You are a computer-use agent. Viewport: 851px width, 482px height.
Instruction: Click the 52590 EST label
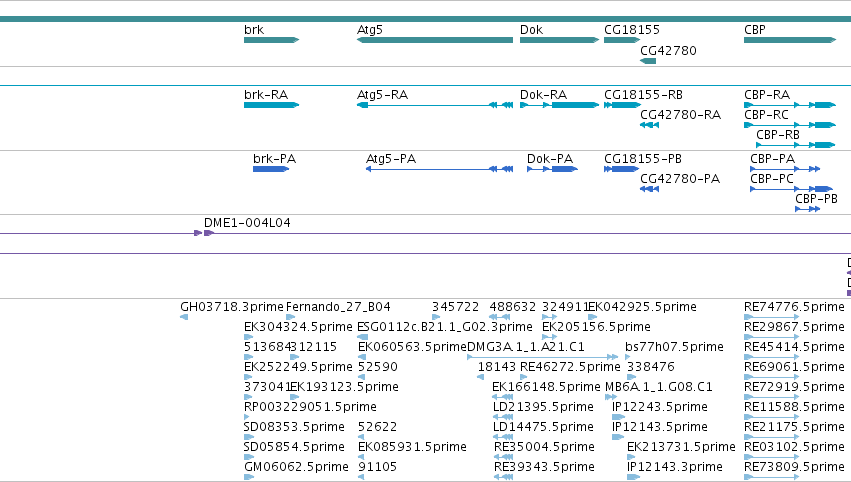(x=378, y=367)
